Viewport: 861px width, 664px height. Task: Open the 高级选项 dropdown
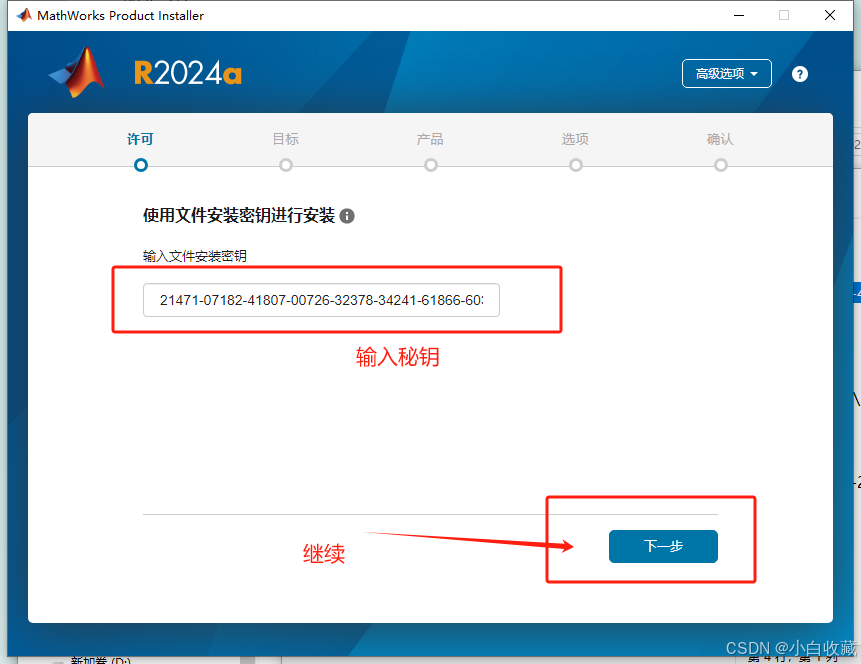pyautogui.click(x=726, y=74)
